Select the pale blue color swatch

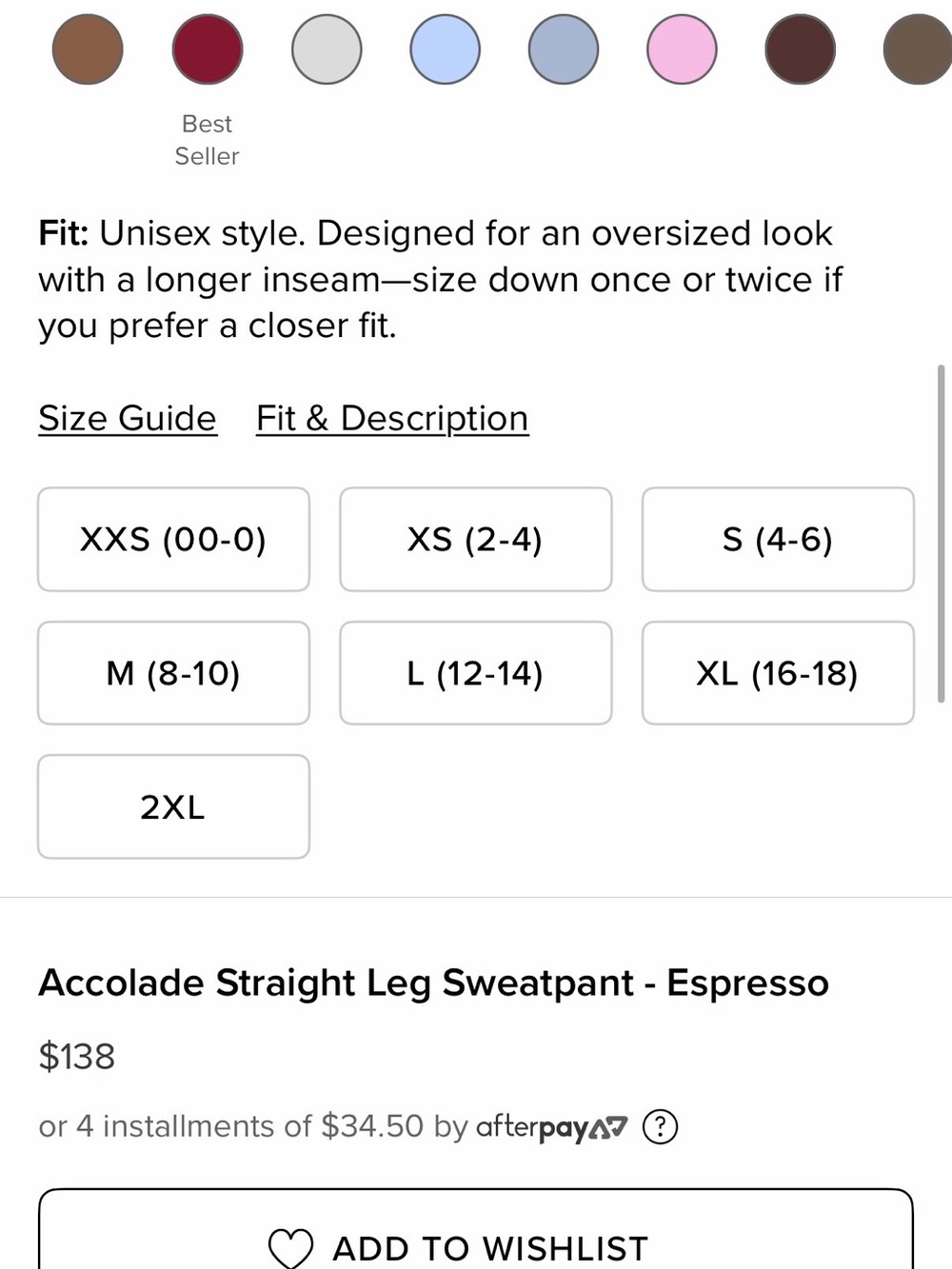[x=445, y=50]
